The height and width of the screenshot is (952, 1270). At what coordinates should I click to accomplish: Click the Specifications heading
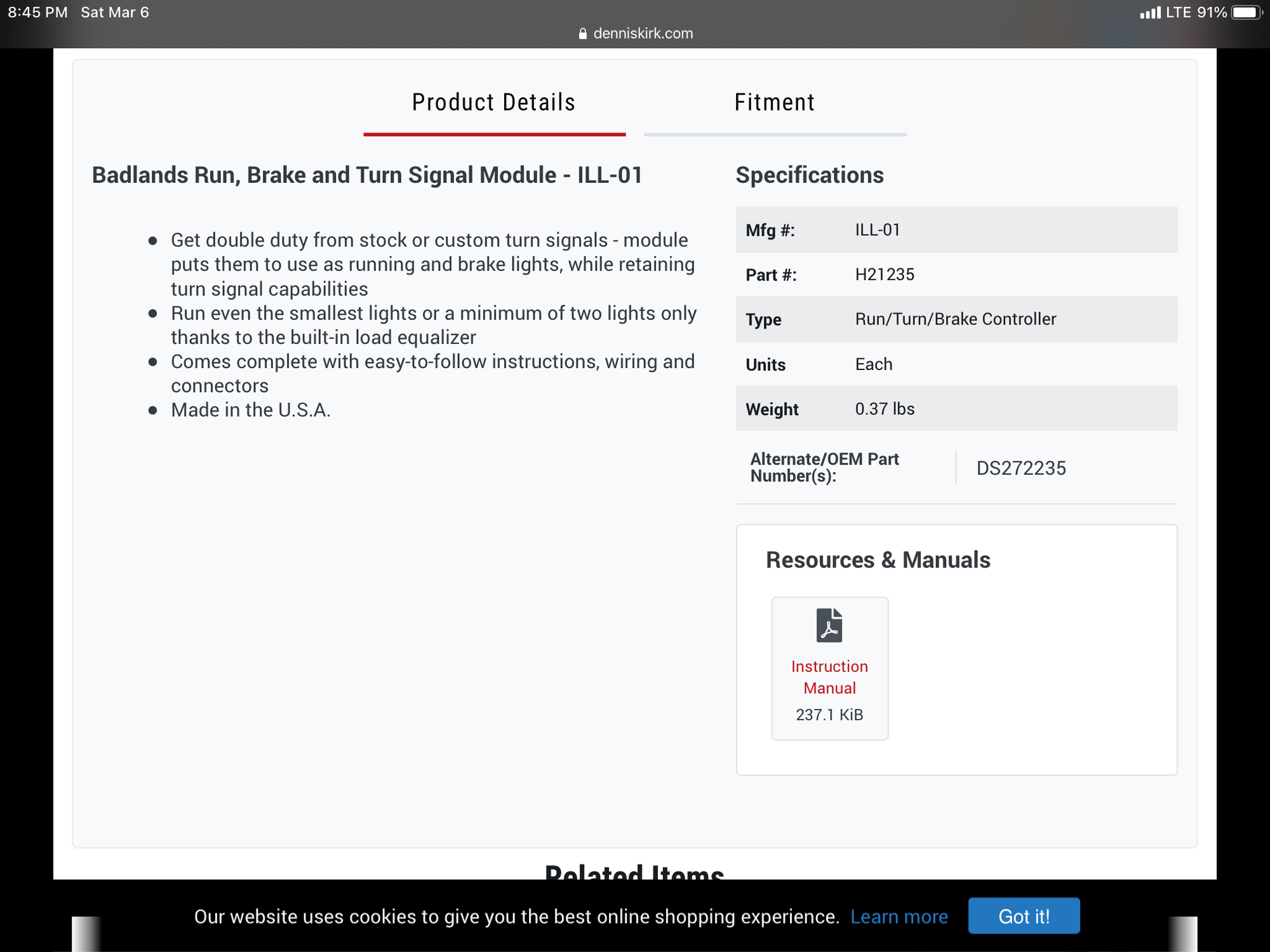(x=810, y=175)
